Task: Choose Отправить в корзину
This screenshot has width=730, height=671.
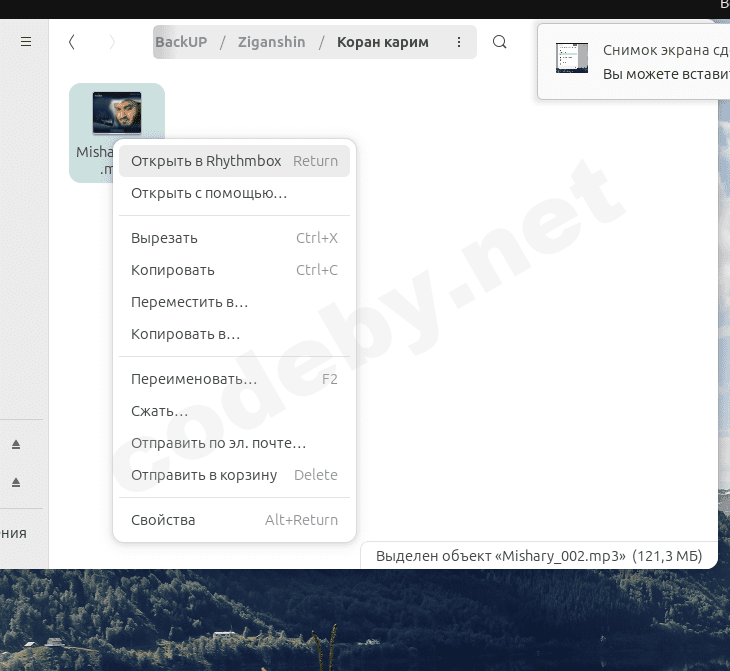Action: pyautogui.click(x=234, y=475)
